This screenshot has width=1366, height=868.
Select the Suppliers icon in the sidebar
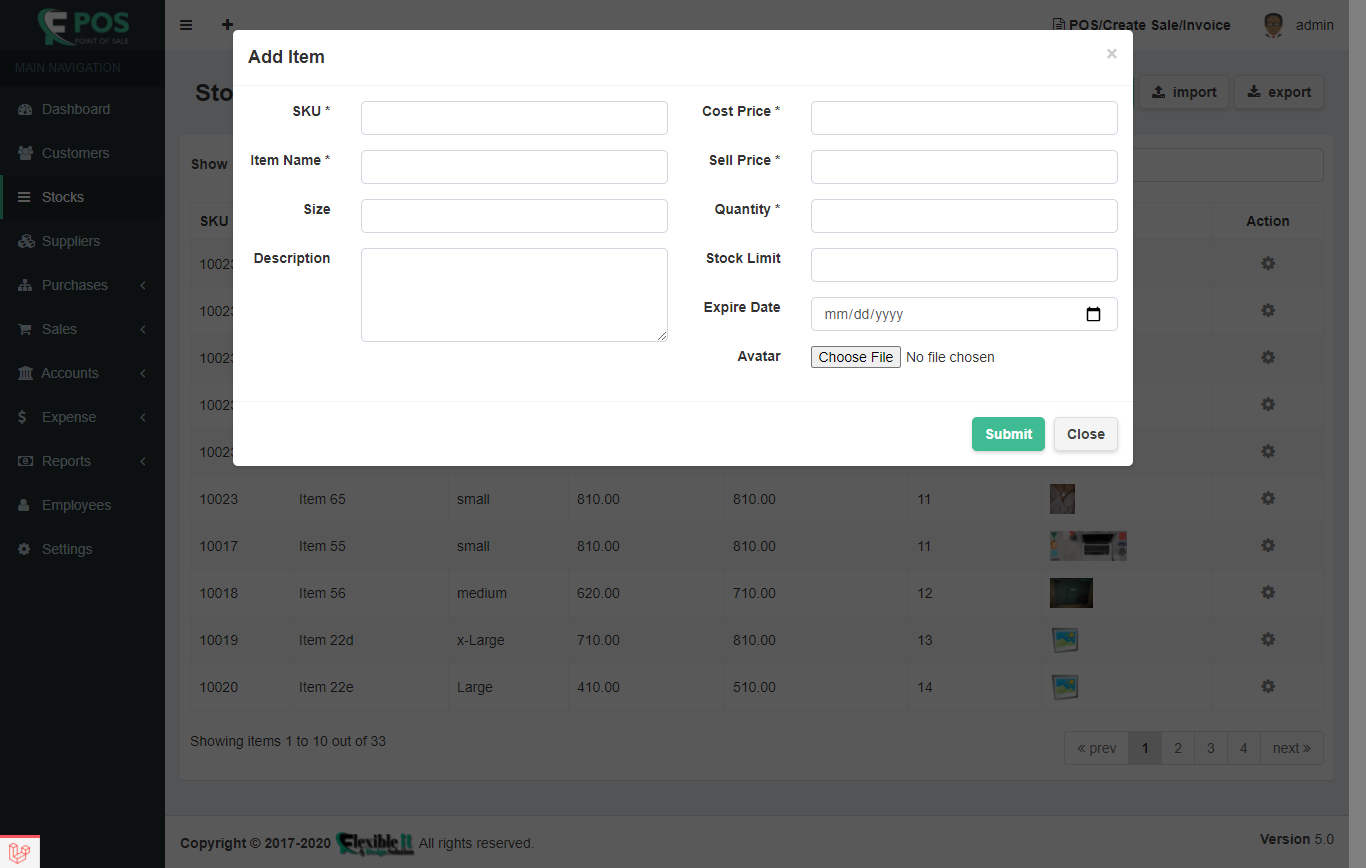click(24, 241)
